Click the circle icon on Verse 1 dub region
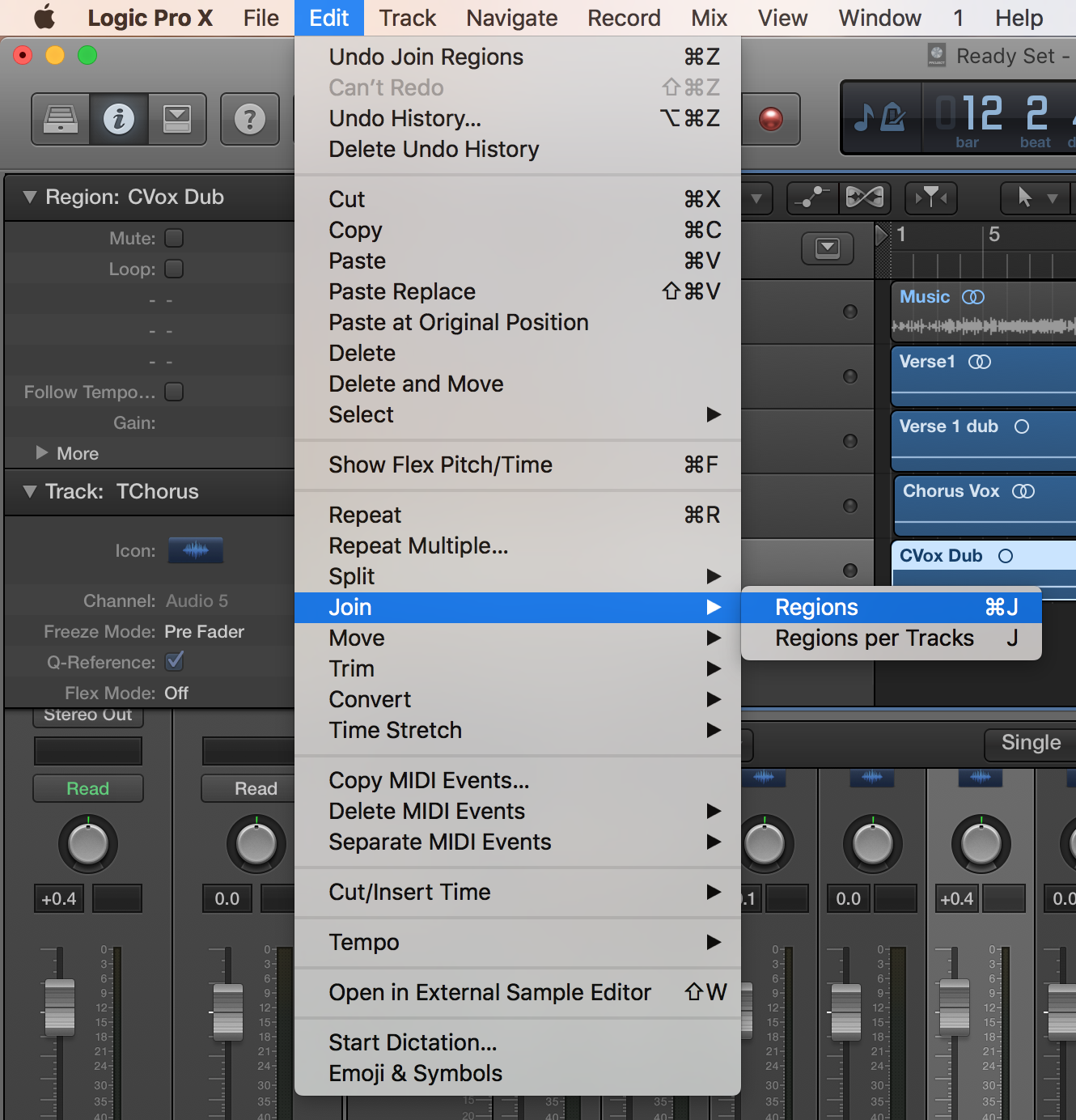The height and width of the screenshot is (1120, 1076). pos(1022,426)
